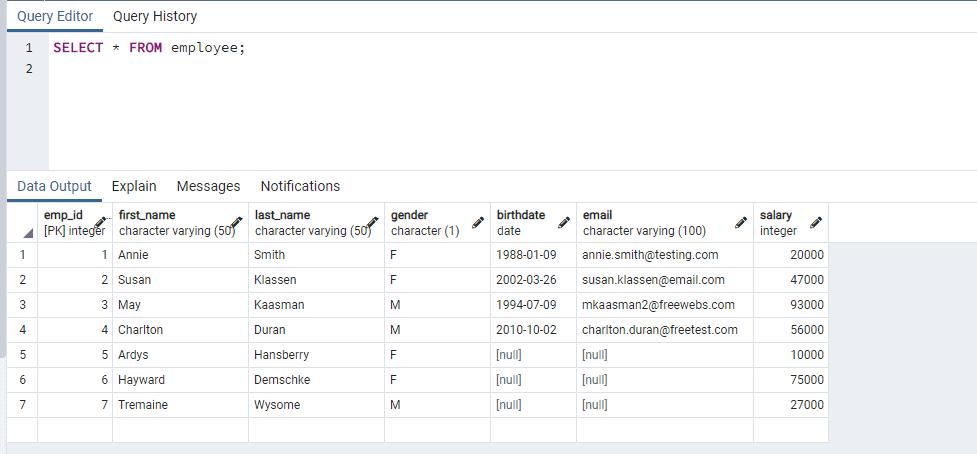
Task: Open the Explain tab
Action: [134, 186]
